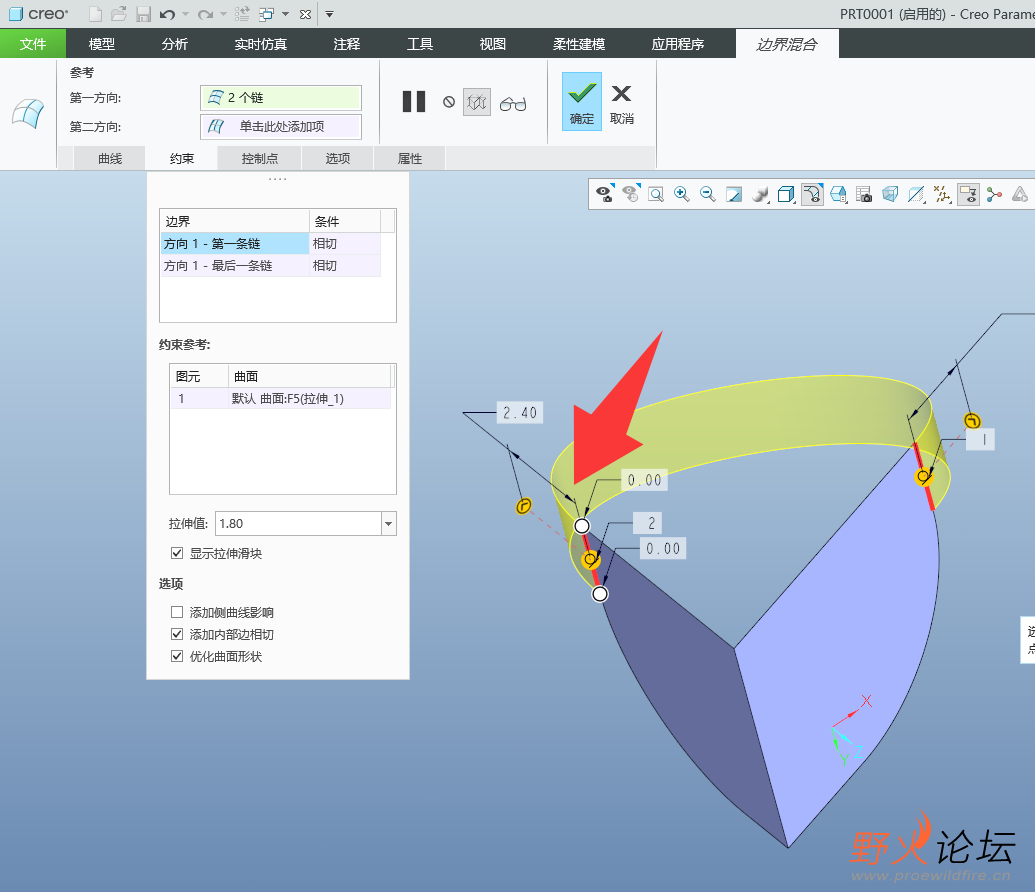Open the 曲线 dashboard panel tab

110,158
